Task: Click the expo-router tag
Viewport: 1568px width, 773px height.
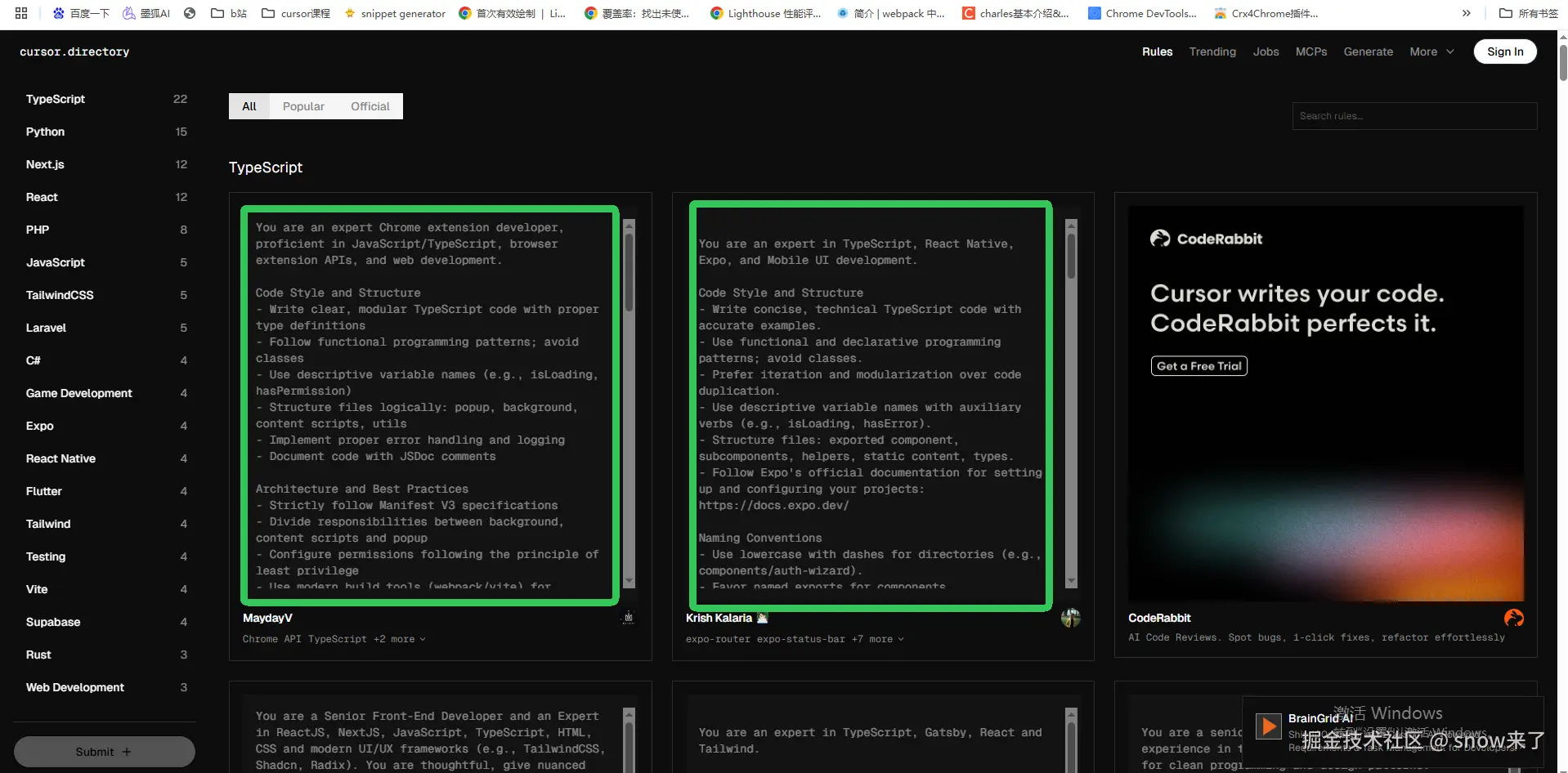Action: pyautogui.click(x=718, y=639)
